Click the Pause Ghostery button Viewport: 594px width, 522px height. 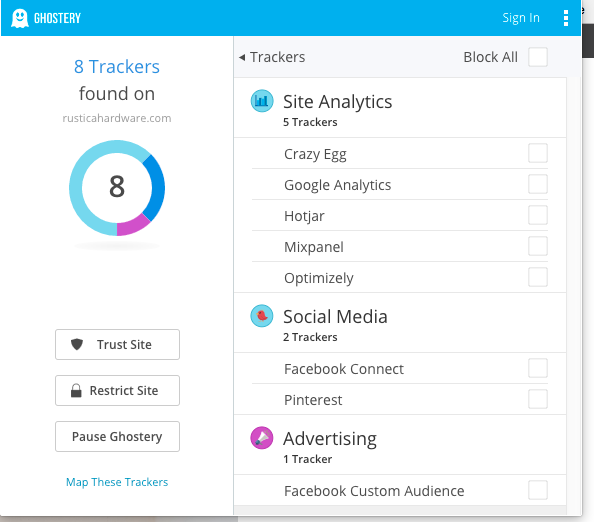[x=117, y=436]
